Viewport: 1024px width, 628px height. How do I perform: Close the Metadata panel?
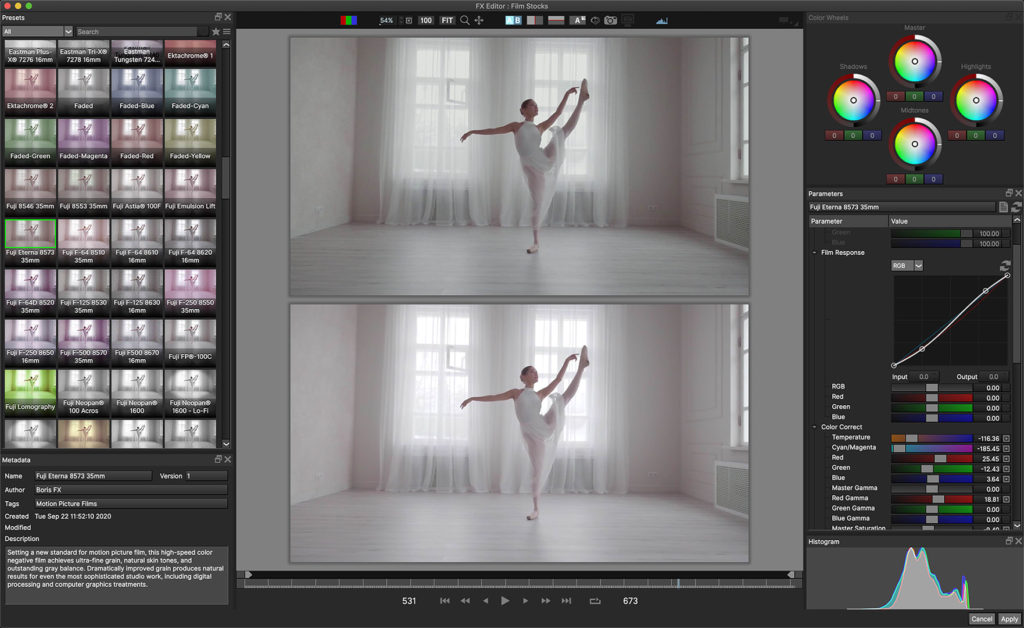point(228,460)
